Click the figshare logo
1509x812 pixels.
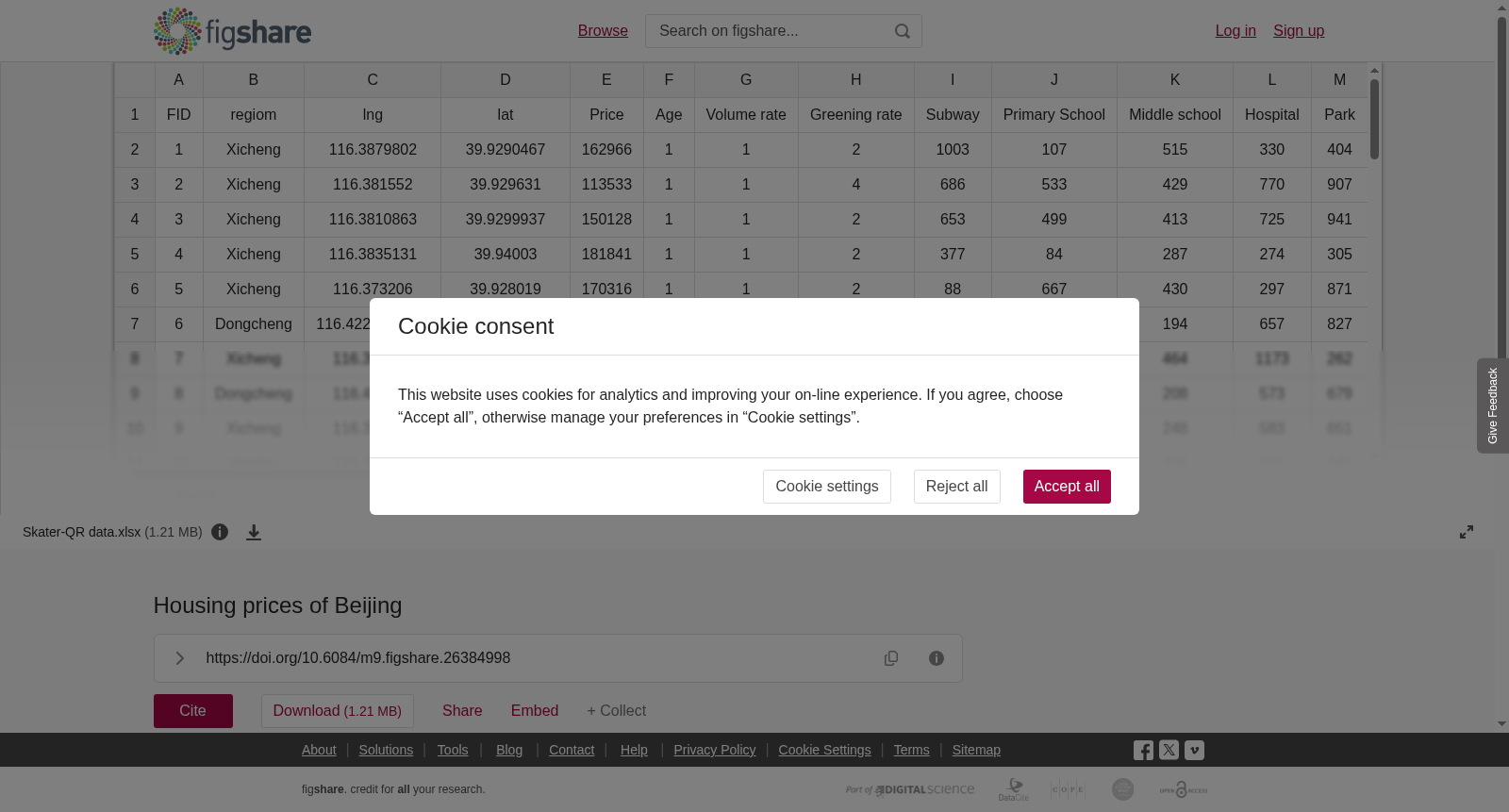pos(232,31)
